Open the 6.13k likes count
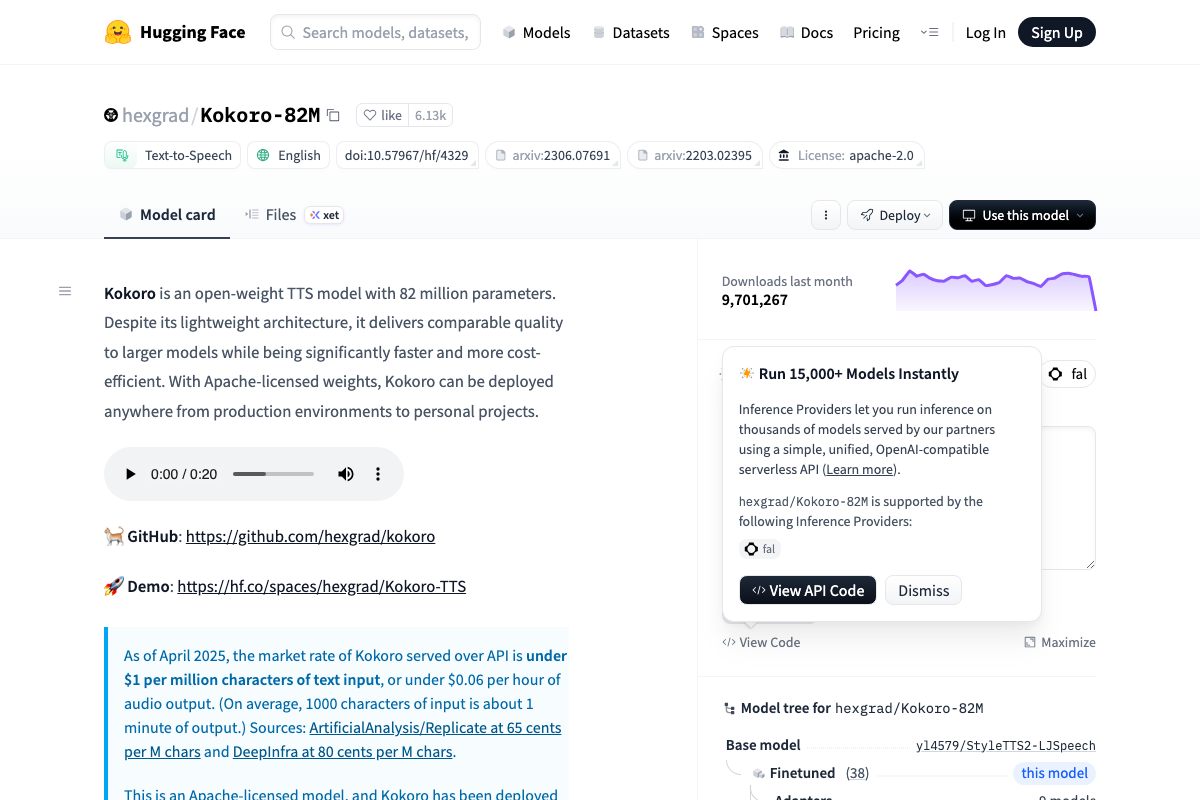The height and width of the screenshot is (800, 1200). point(430,116)
